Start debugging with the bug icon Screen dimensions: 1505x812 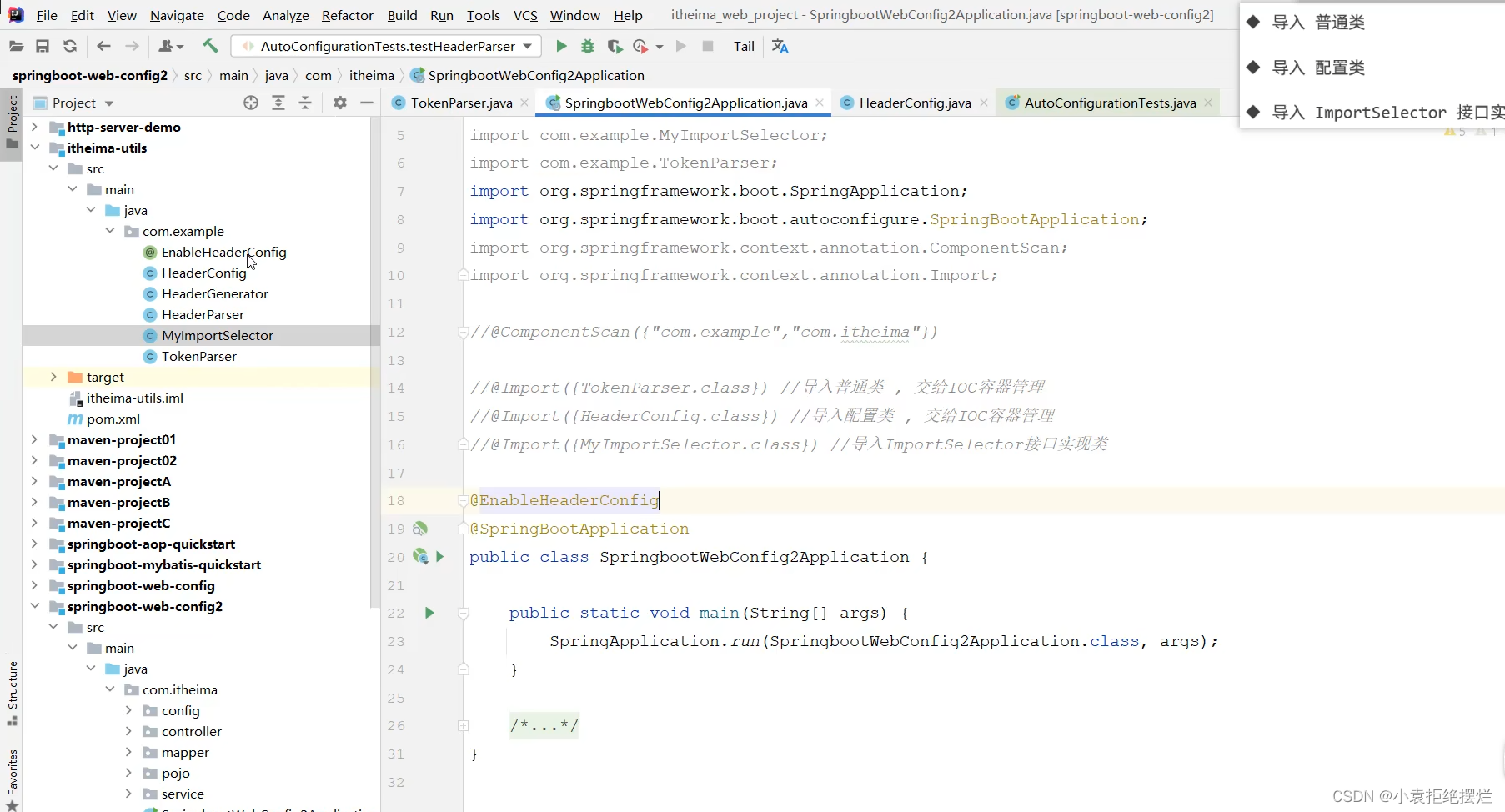click(588, 47)
